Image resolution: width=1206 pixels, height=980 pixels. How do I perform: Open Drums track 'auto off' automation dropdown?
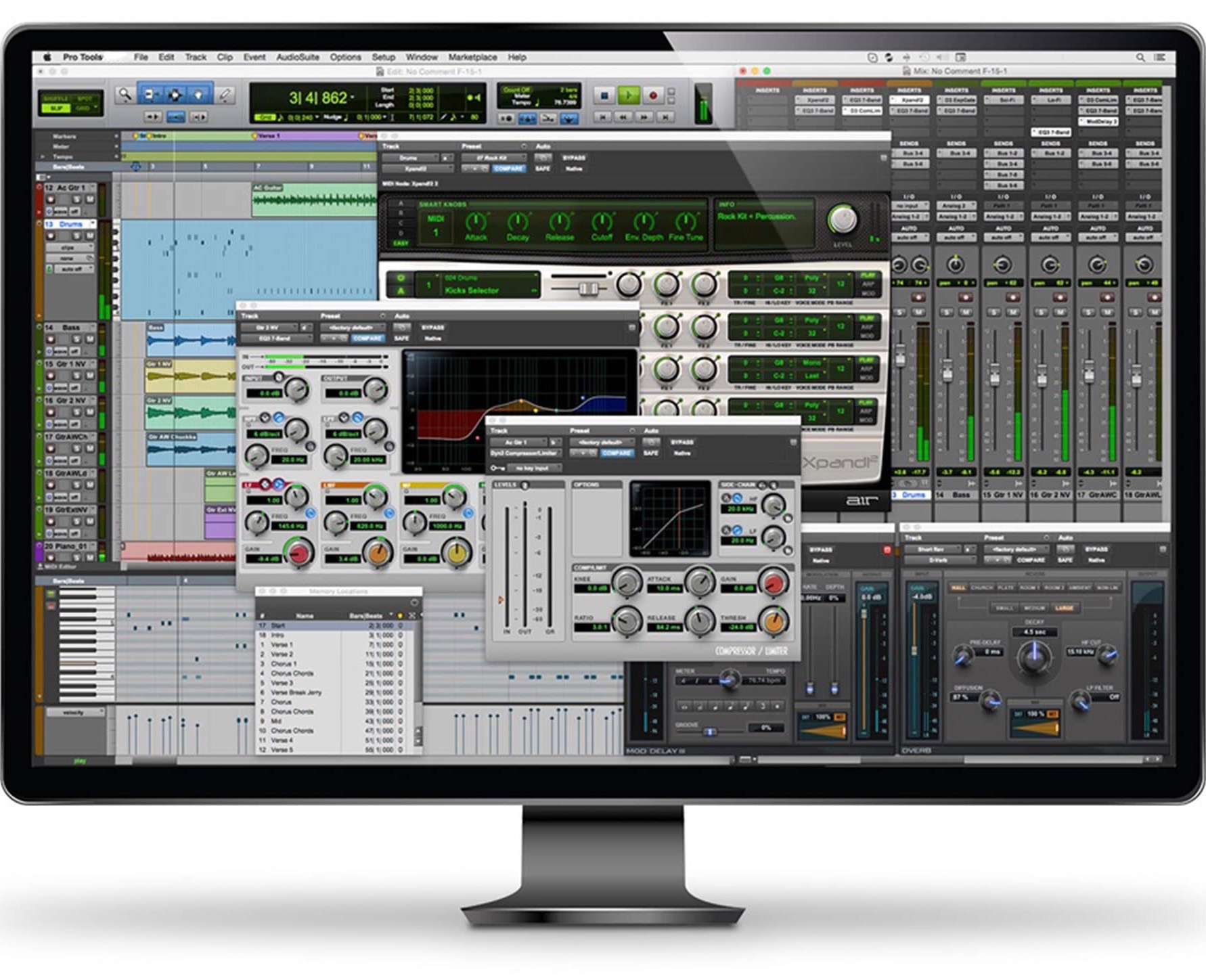click(72, 269)
